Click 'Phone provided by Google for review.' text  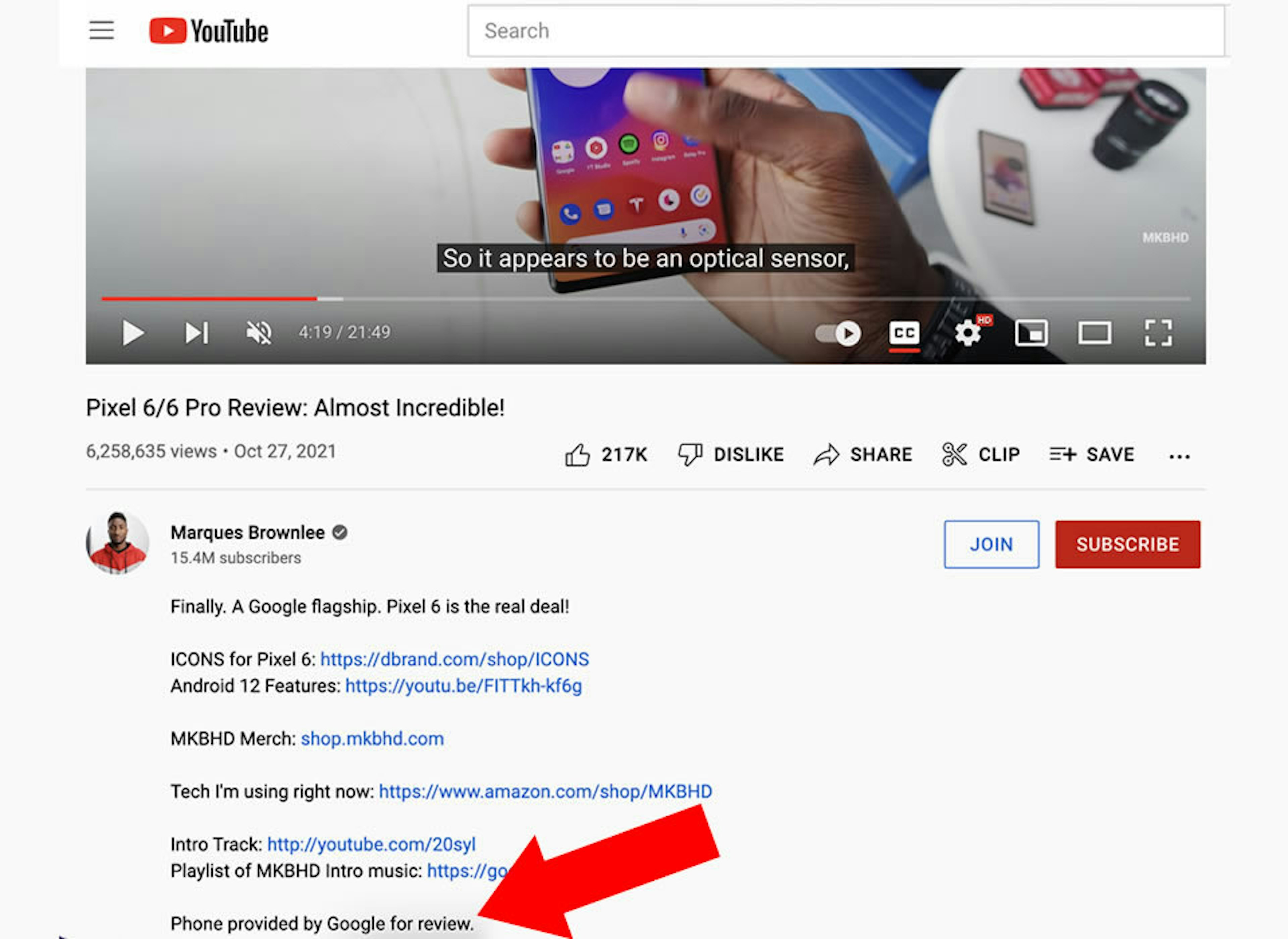pyautogui.click(x=322, y=924)
